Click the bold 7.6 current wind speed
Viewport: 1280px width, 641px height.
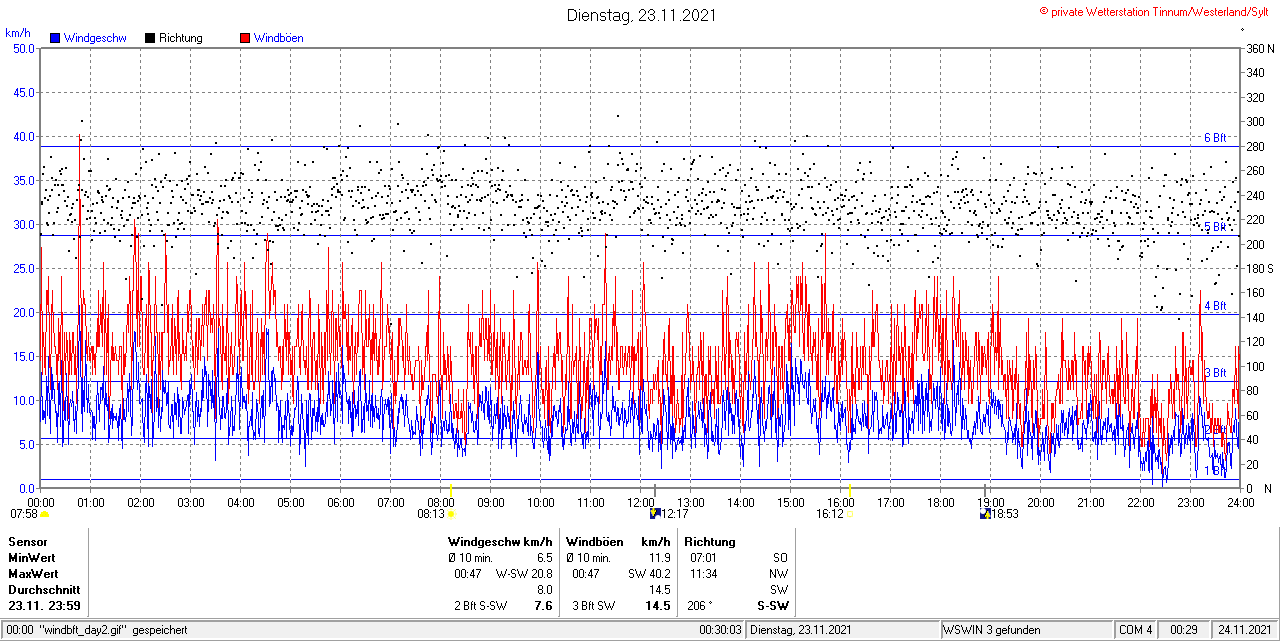click(543, 606)
